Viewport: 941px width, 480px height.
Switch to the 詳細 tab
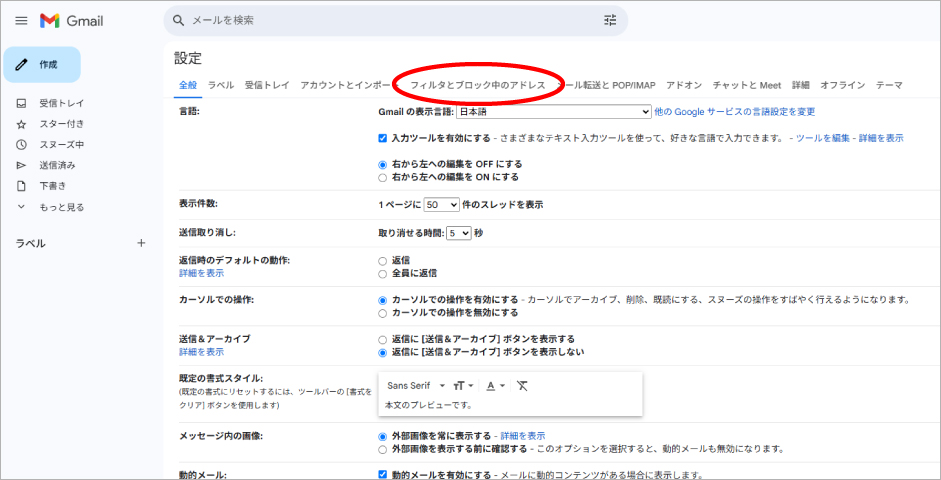pyautogui.click(x=801, y=85)
